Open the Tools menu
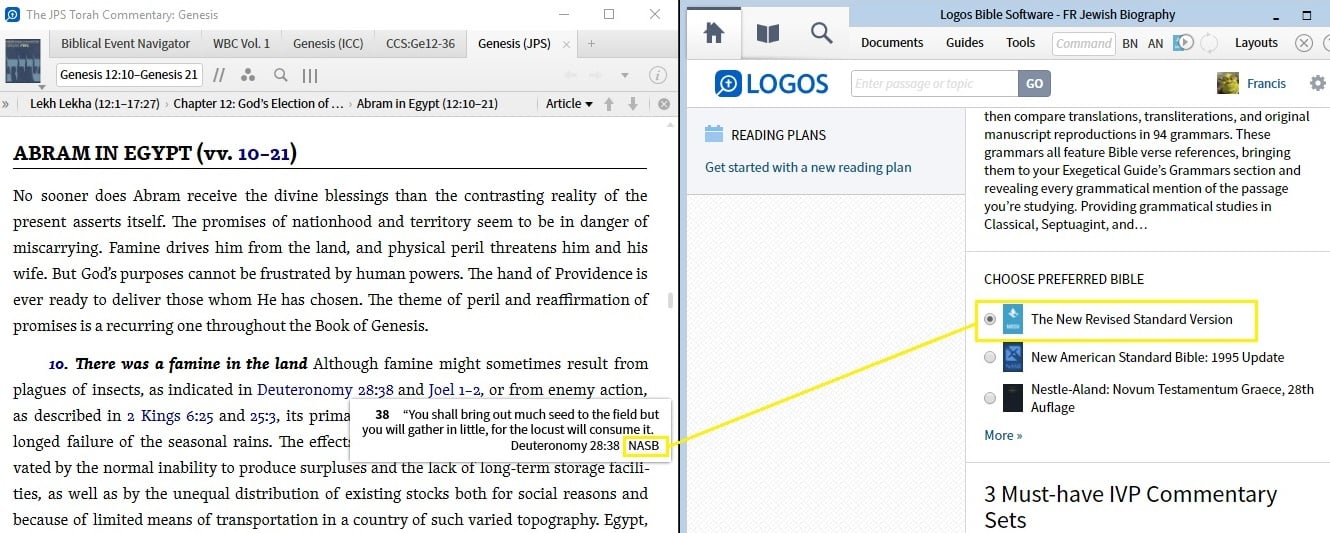Image resolution: width=1330 pixels, height=533 pixels. [1020, 43]
